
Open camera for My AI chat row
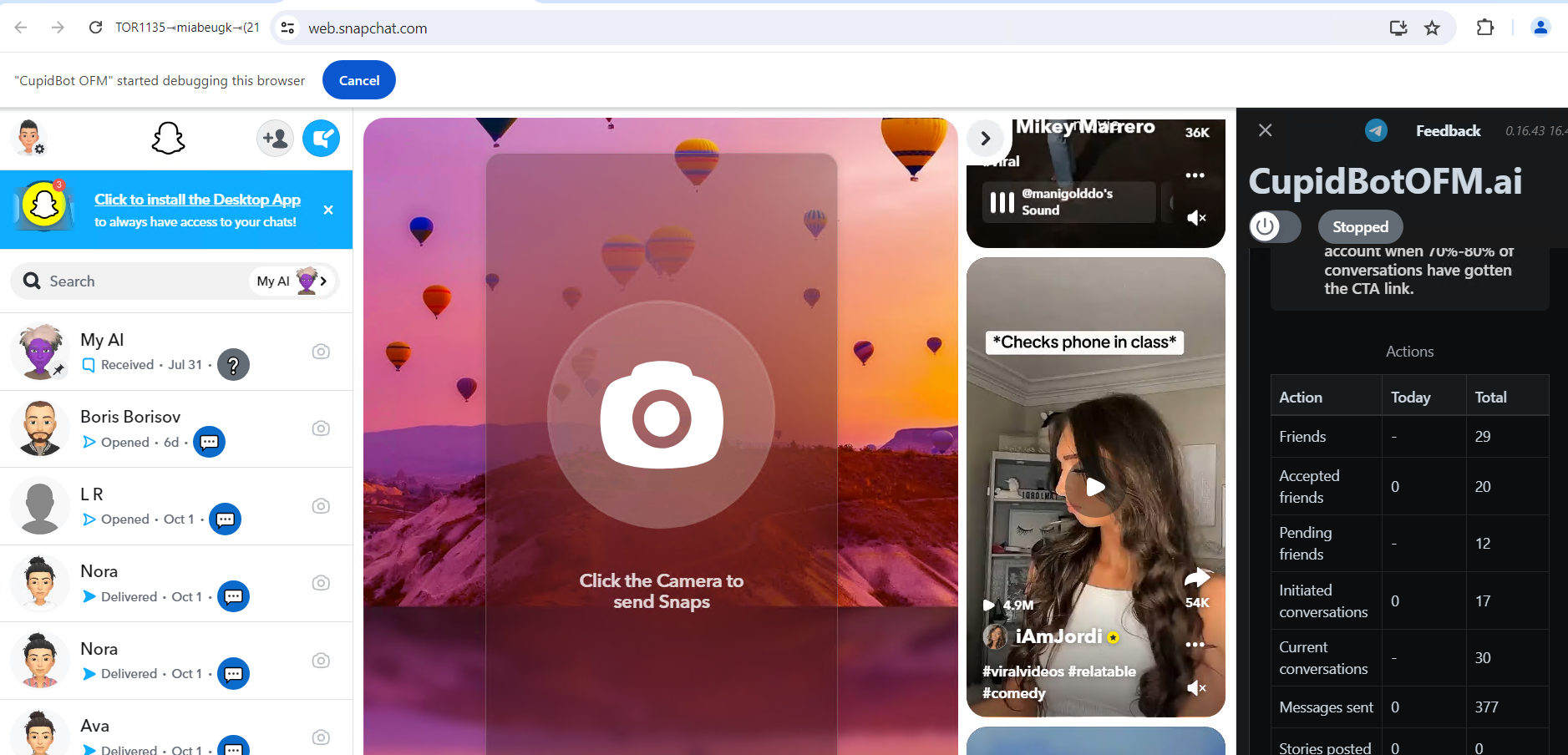[321, 352]
